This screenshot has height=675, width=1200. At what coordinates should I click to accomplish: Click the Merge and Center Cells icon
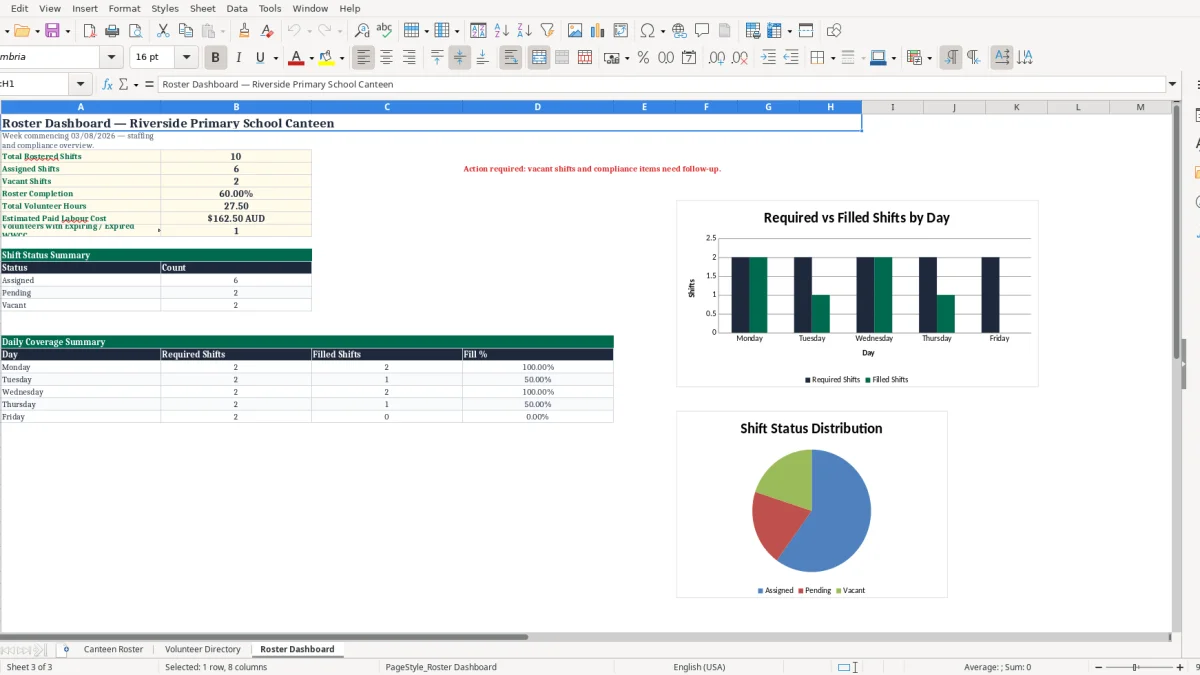coord(539,58)
